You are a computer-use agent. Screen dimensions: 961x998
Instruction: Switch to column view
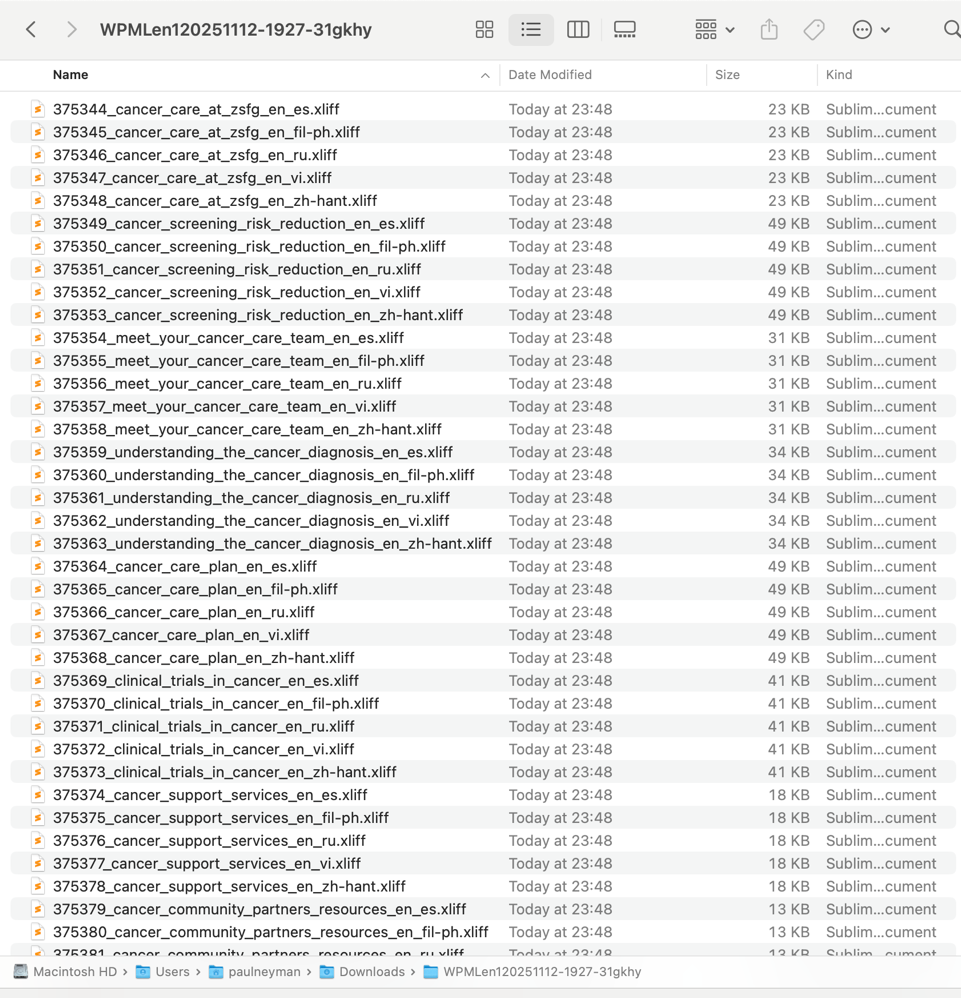(x=578, y=29)
